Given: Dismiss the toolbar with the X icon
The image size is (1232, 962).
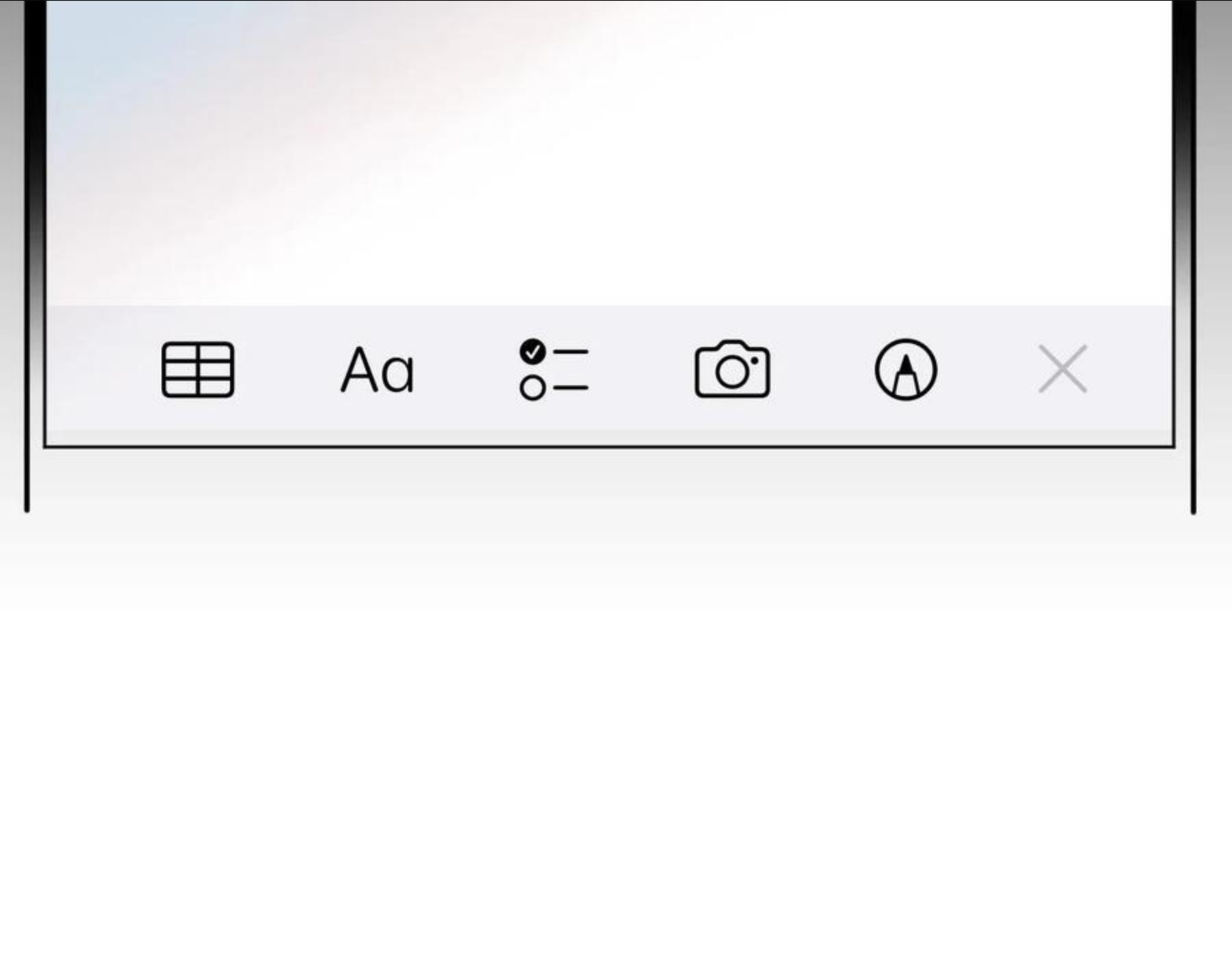Looking at the screenshot, I should pyautogui.click(x=1062, y=369).
